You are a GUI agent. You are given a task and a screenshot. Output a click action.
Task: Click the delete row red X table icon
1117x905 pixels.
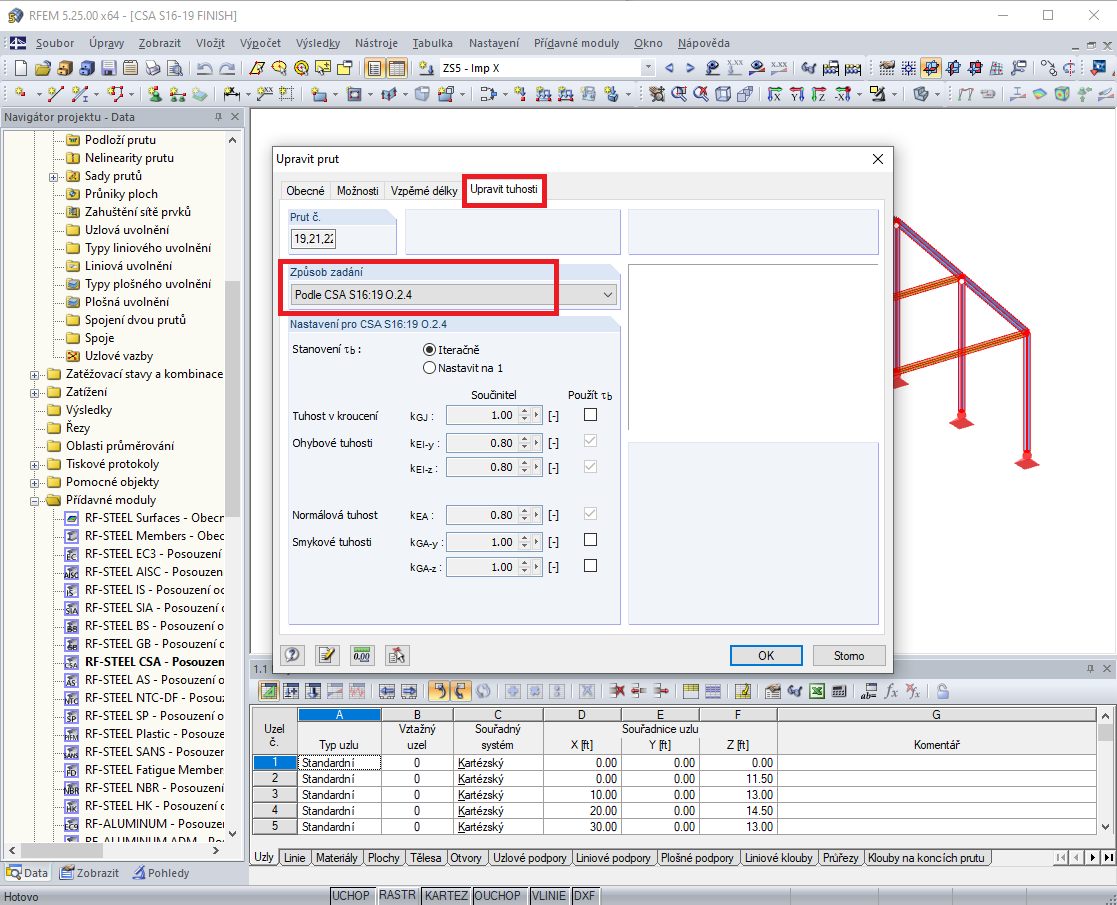(617, 691)
